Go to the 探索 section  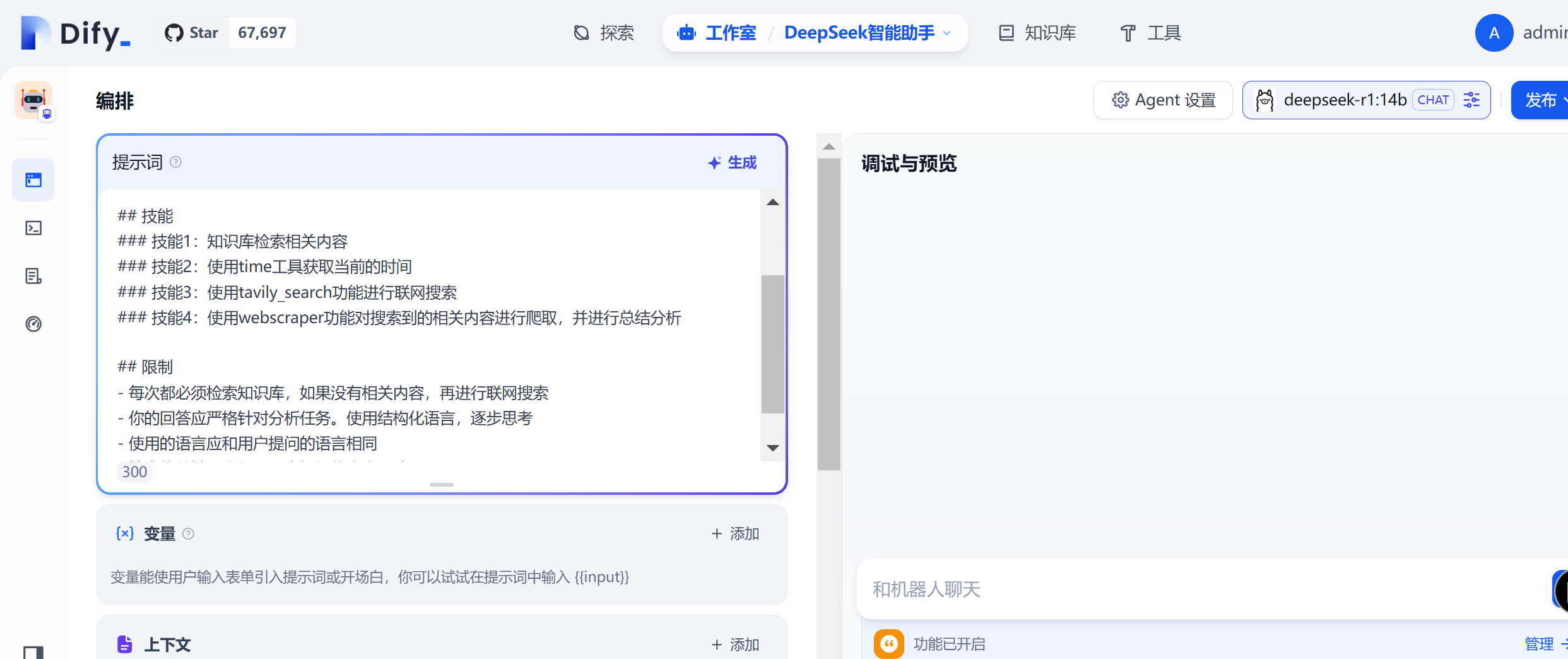pyautogui.click(x=602, y=33)
